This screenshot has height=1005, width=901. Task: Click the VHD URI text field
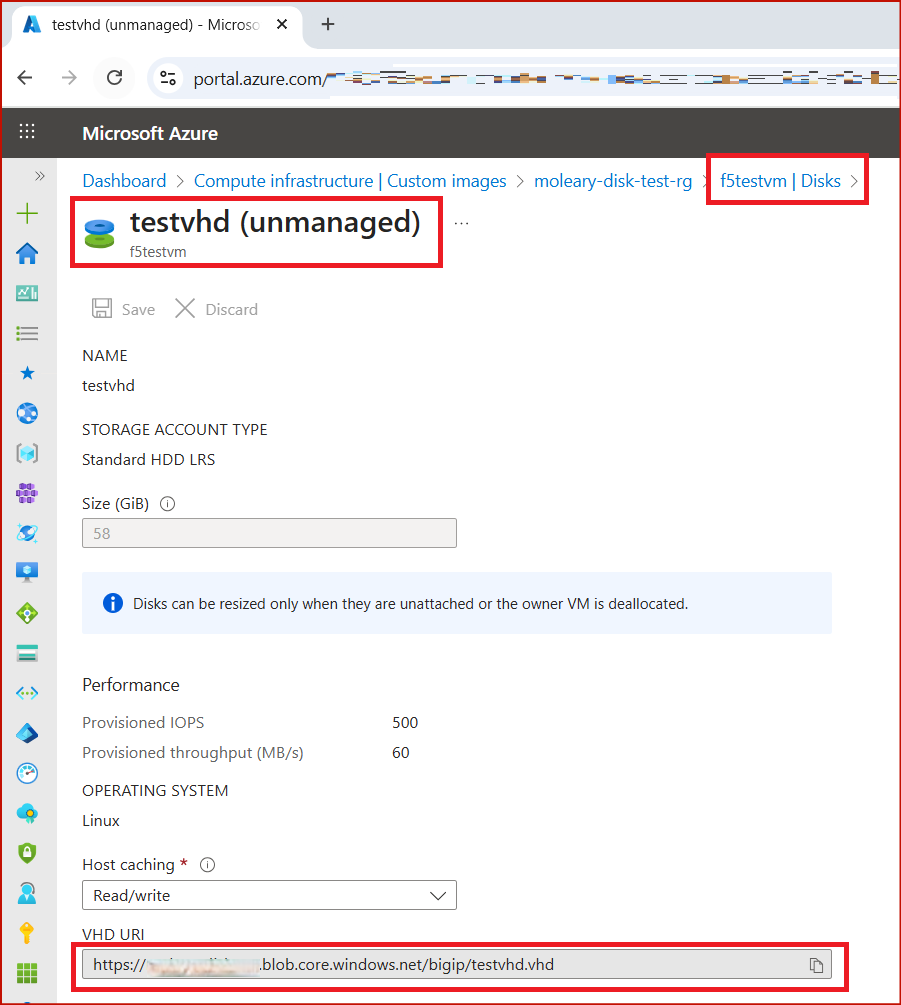click(456, 965)
